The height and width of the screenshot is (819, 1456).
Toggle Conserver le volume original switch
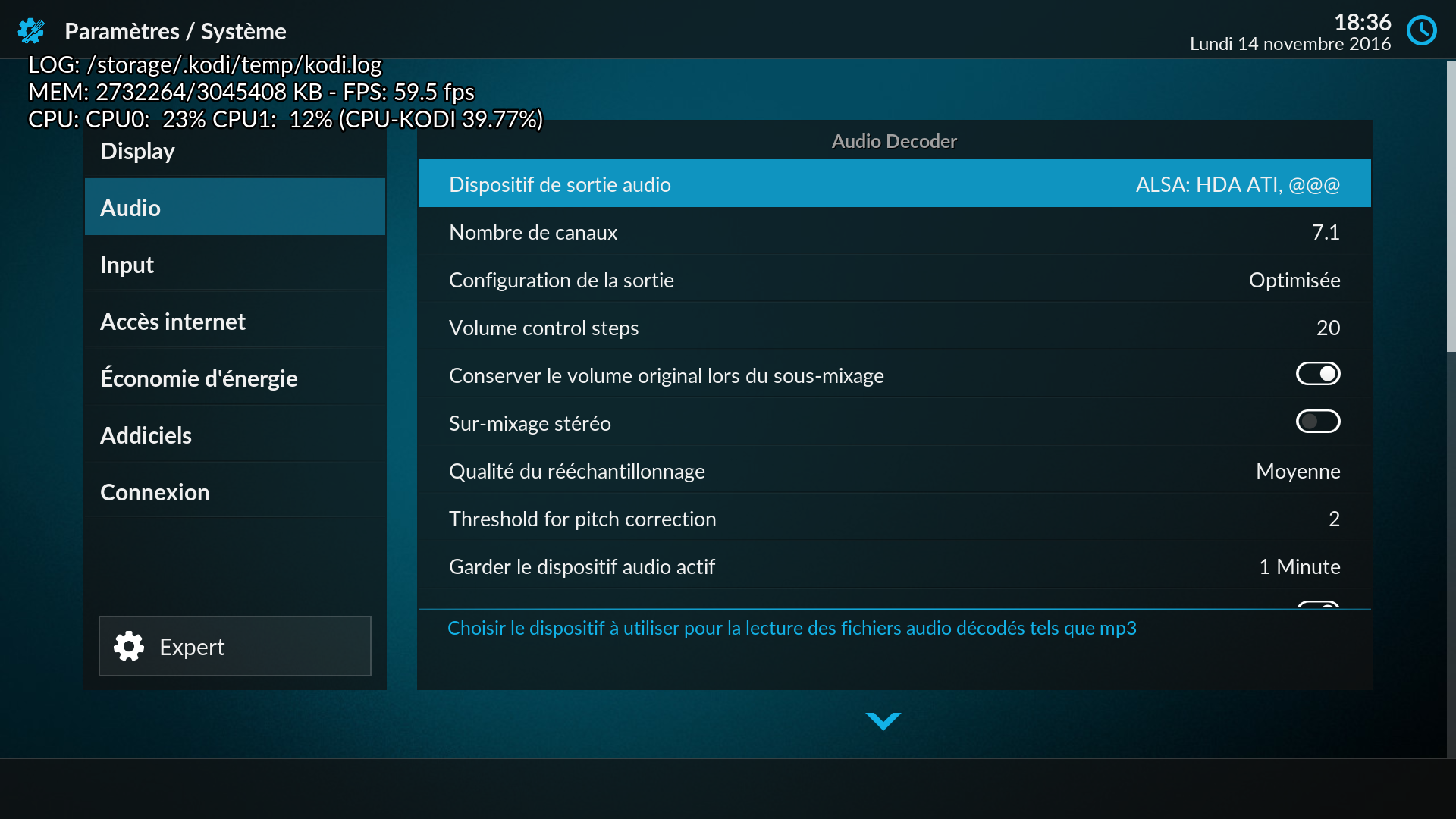coord(1318,374)
